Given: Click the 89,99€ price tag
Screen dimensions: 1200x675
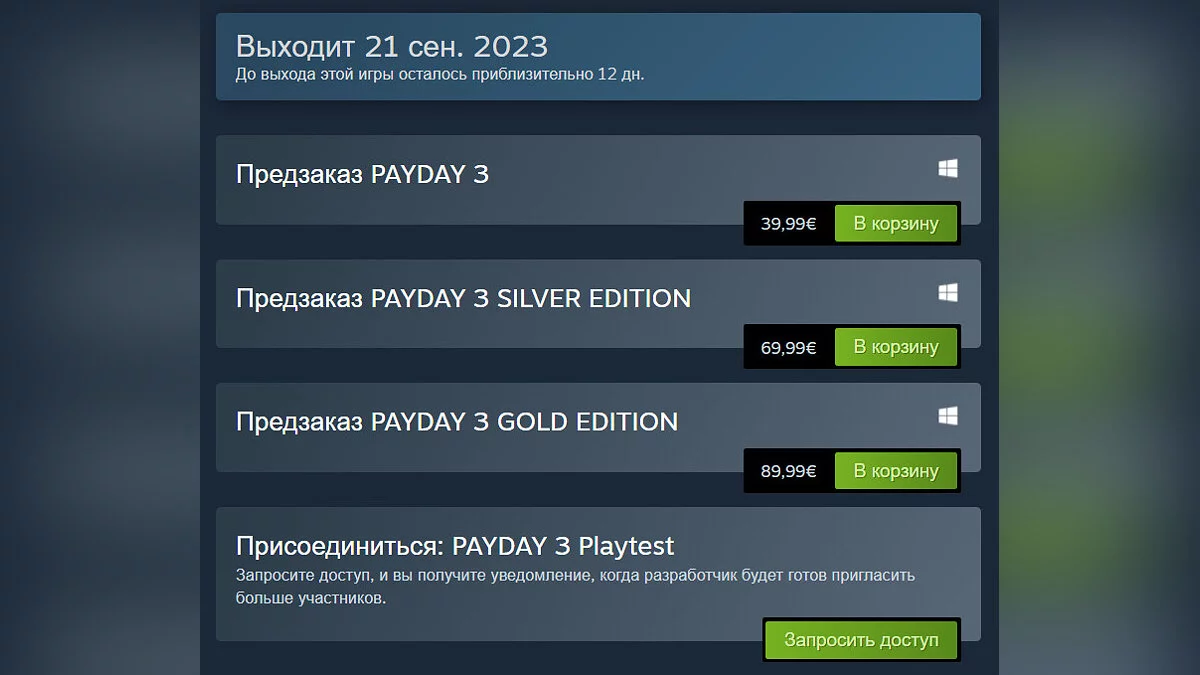Looking at the screenshot, I should click(788, 471).
